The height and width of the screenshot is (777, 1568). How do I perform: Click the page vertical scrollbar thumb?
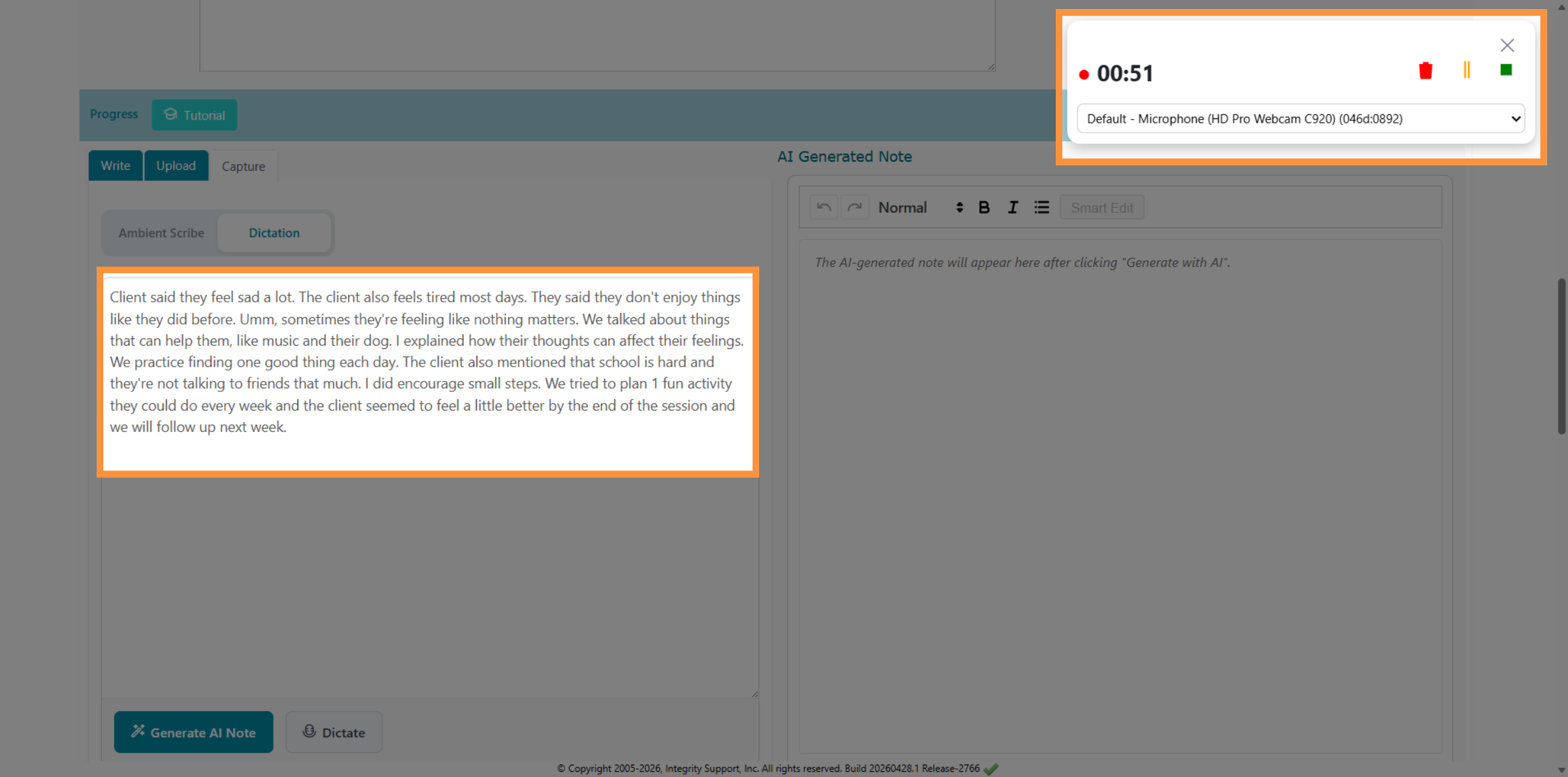(1561, 356)
